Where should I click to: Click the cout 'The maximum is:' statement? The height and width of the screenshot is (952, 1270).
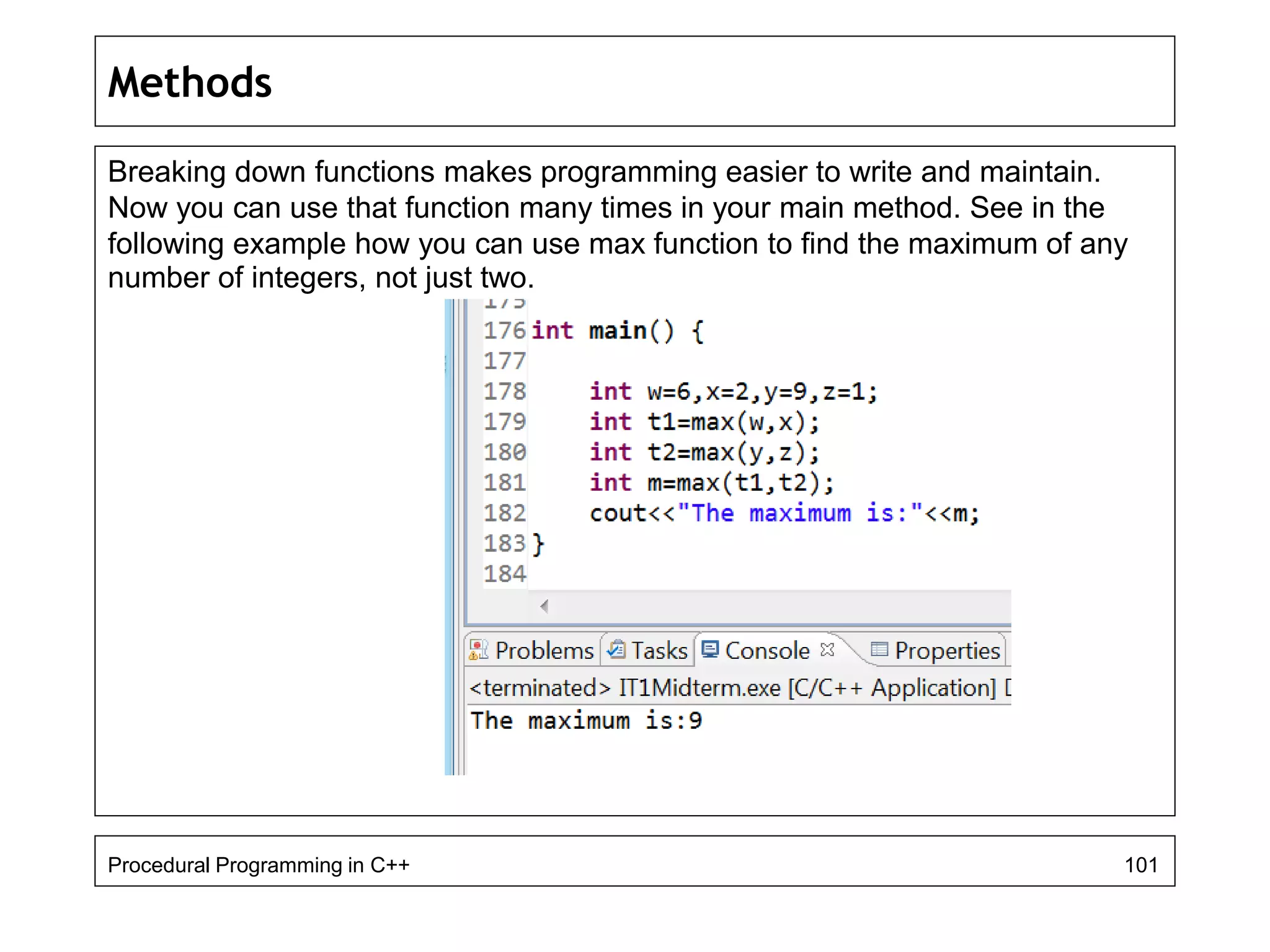(x=784, y=513)
